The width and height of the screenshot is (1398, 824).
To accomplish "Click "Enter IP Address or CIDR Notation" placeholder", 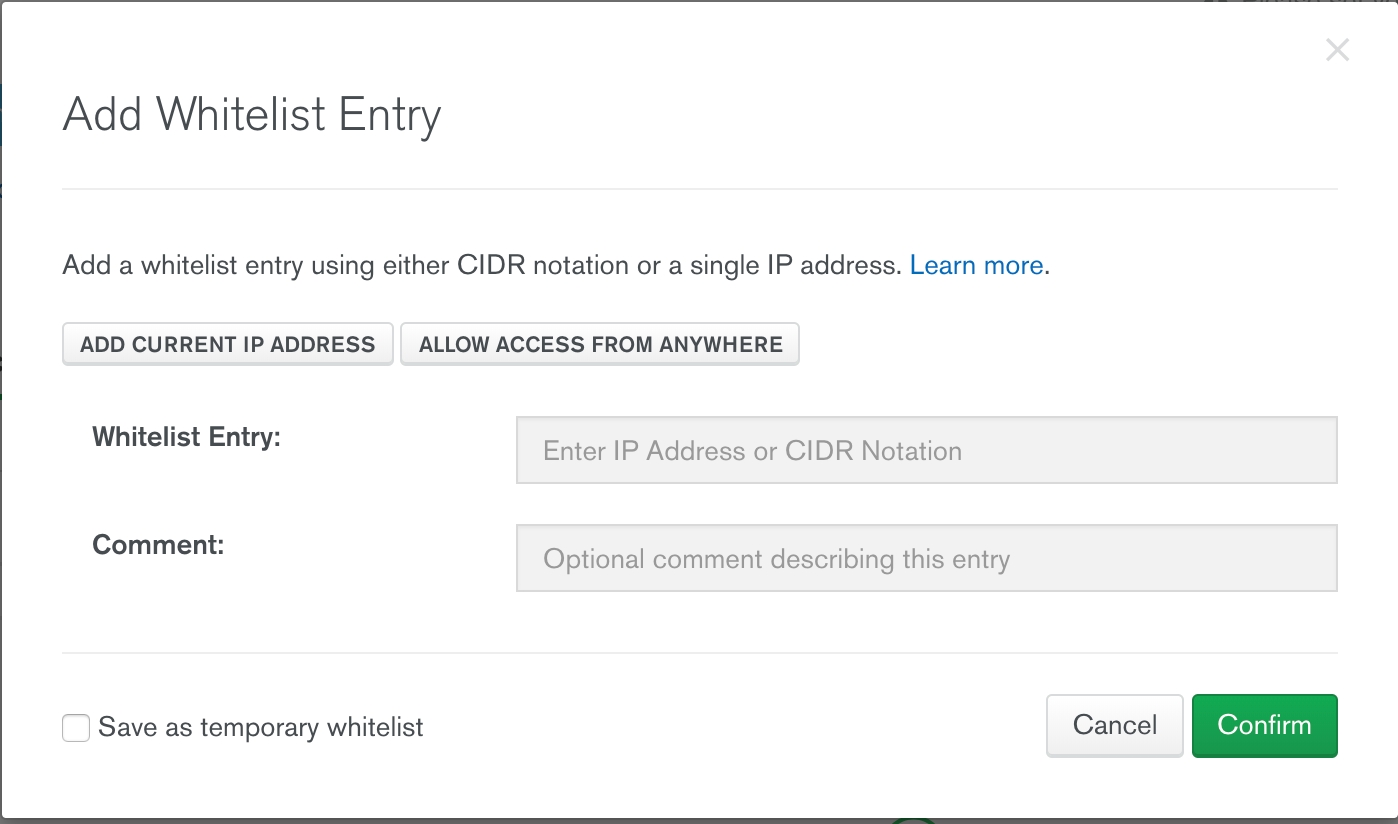I will (752, 451).
